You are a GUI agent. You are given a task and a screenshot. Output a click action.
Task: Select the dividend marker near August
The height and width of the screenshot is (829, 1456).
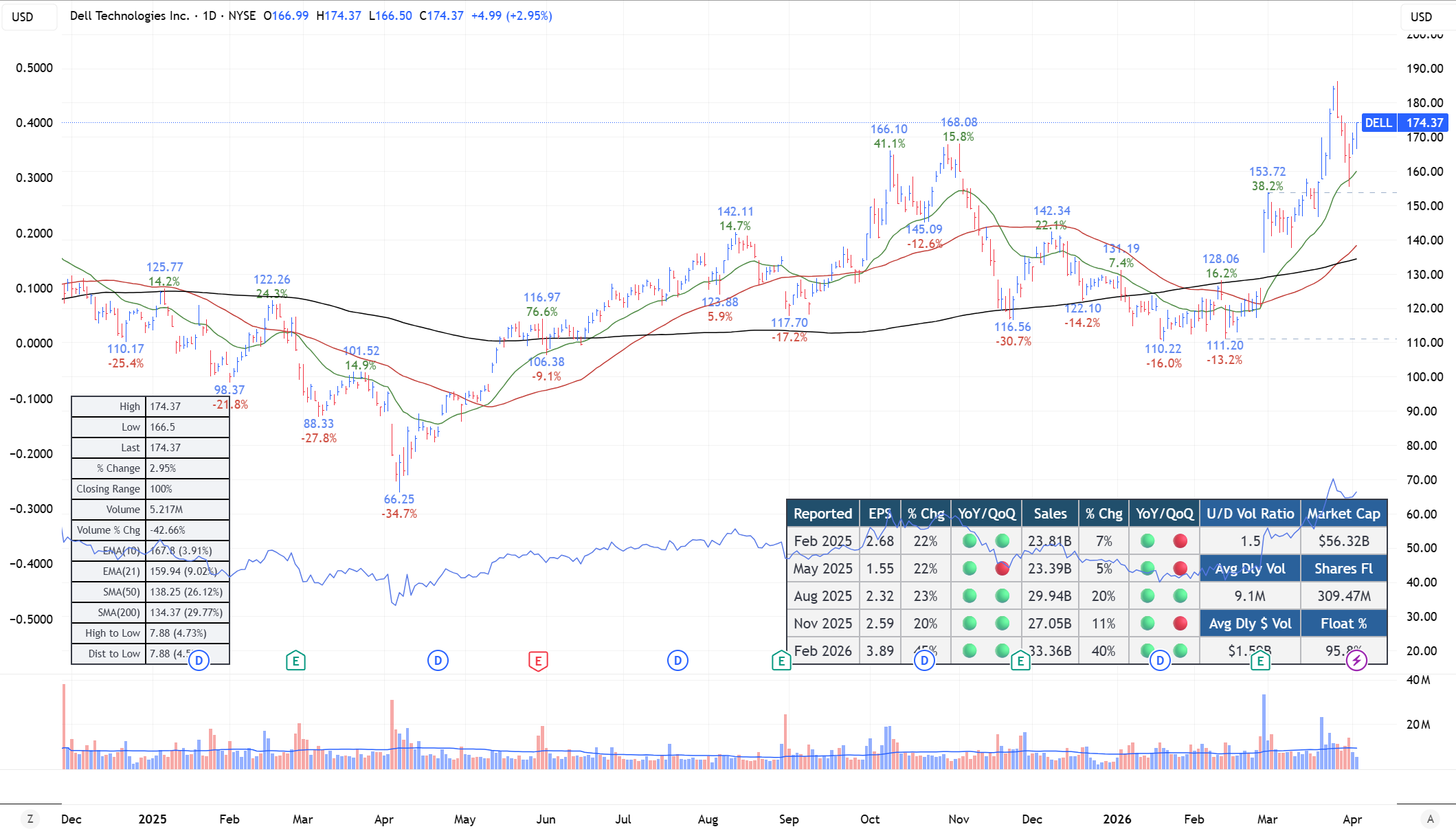(677, 661)
